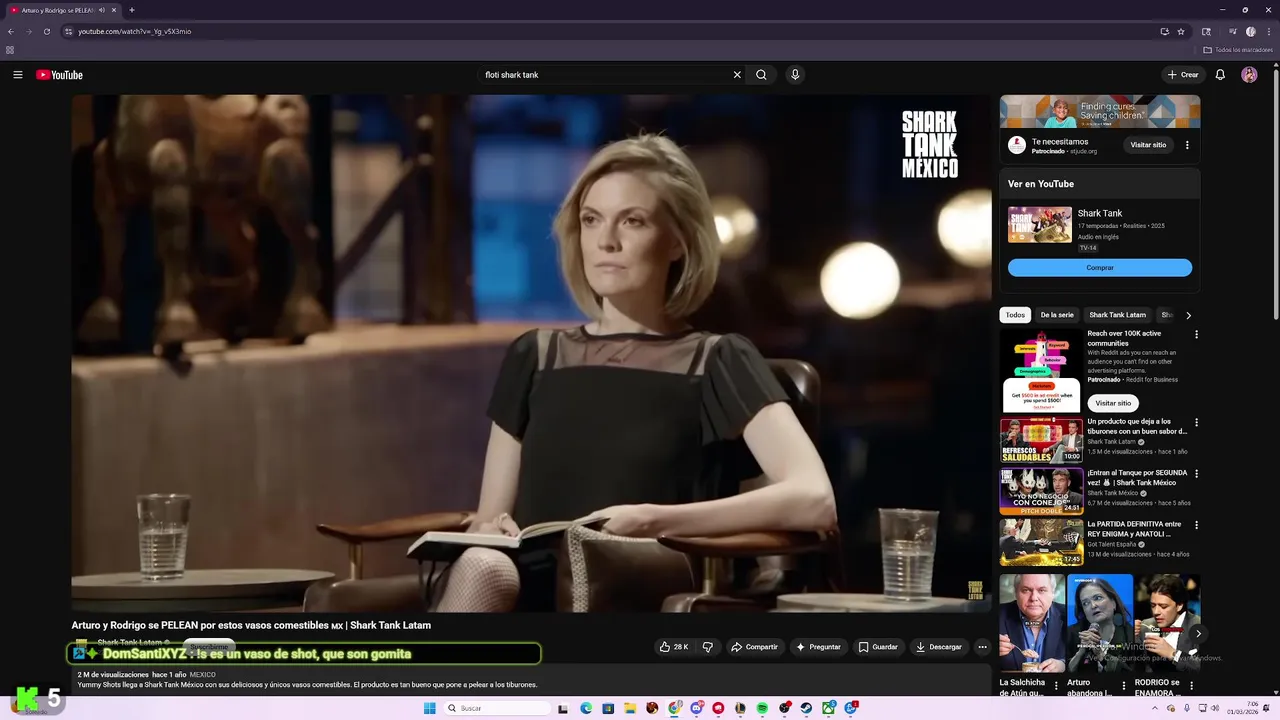Click the main video player frame

[531, 353]
